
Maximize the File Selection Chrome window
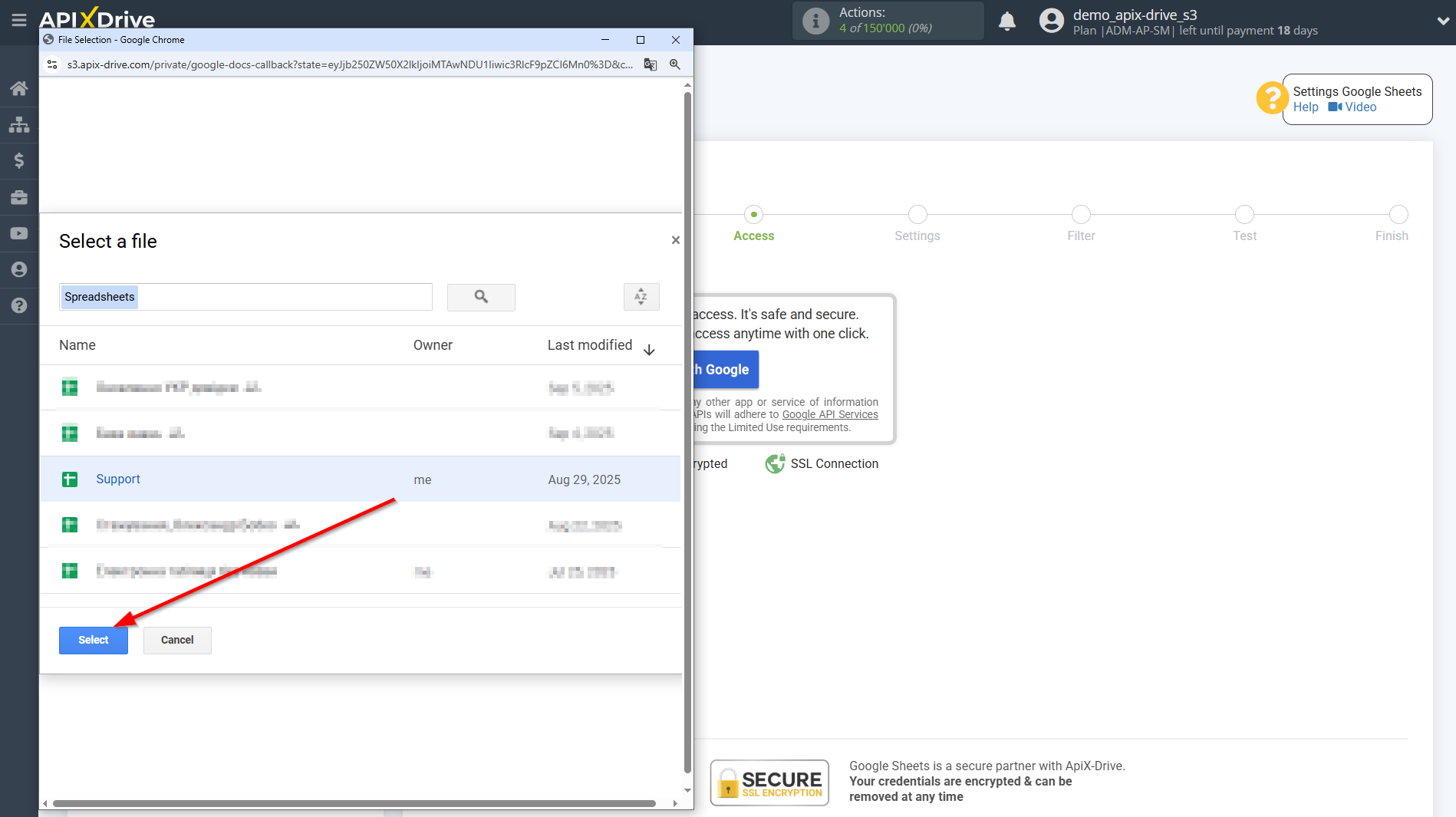641,39
